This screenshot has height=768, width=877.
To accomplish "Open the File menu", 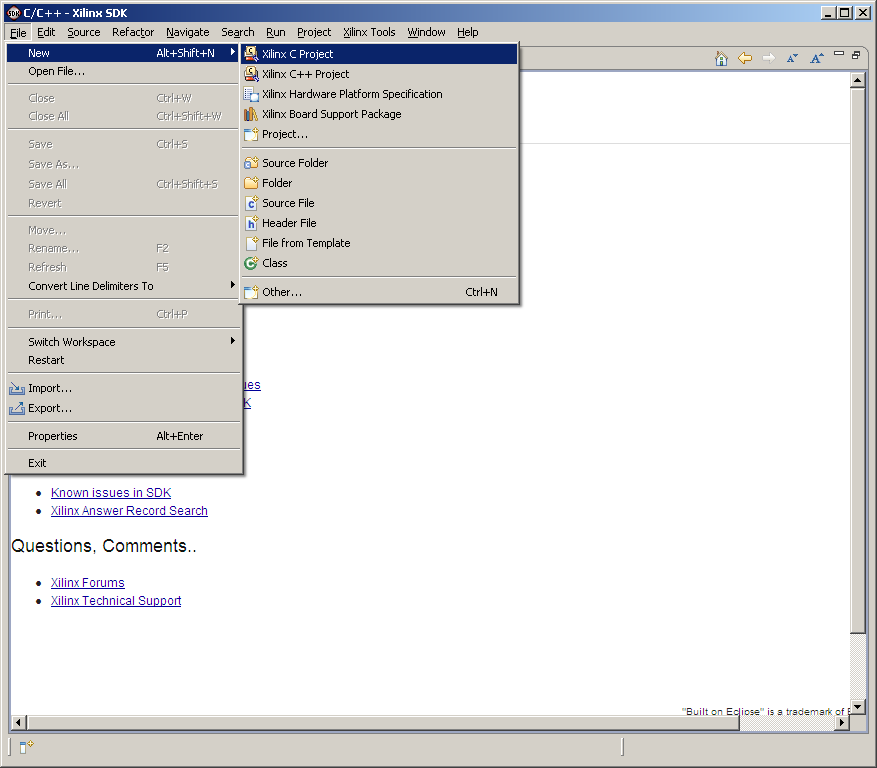I will [x=18, y=32].
